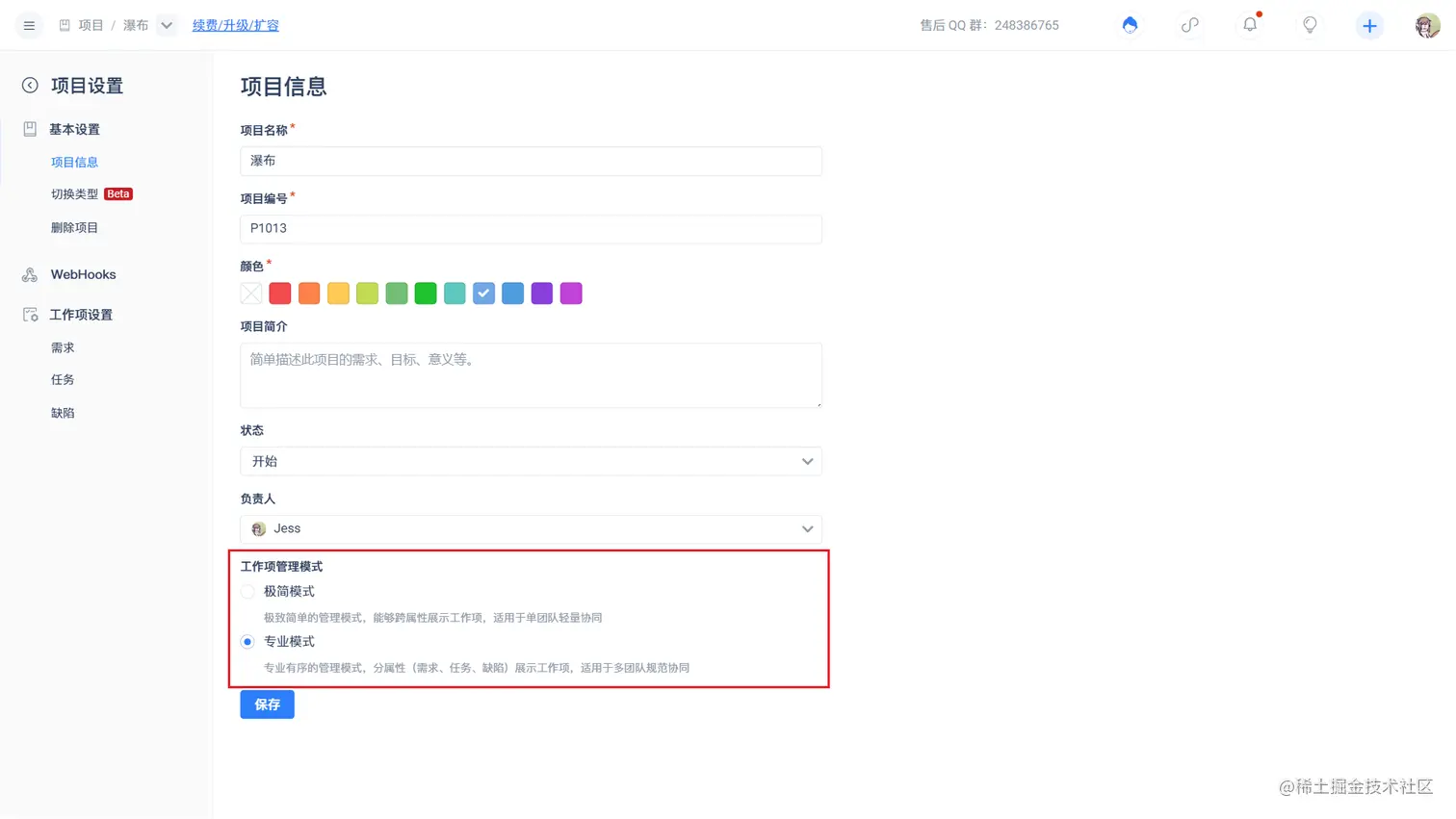The image size is (1456, 819).
Task: Open the hamburger menu icon
Action: (x=29, y=25)
